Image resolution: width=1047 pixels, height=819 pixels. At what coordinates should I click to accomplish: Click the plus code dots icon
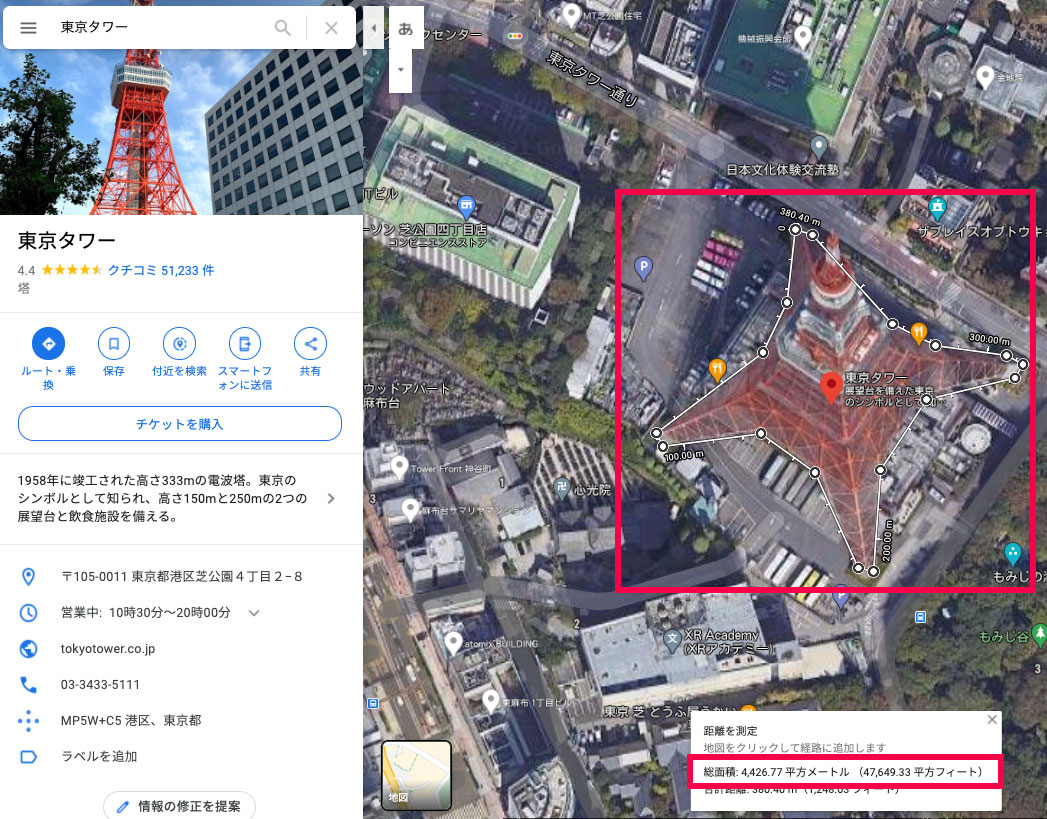click(28, 721)
